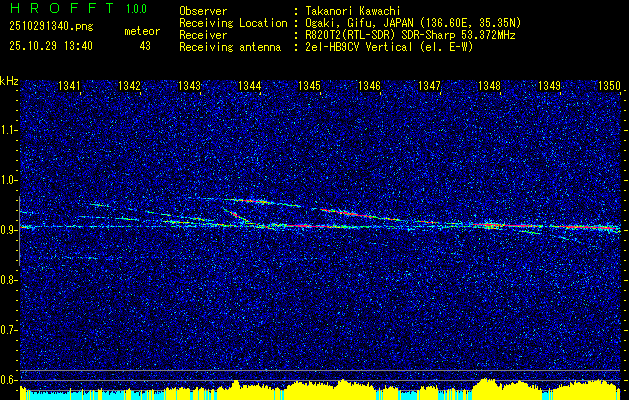
Task: Click the 1349 time marker
Action: pos(550,86)
